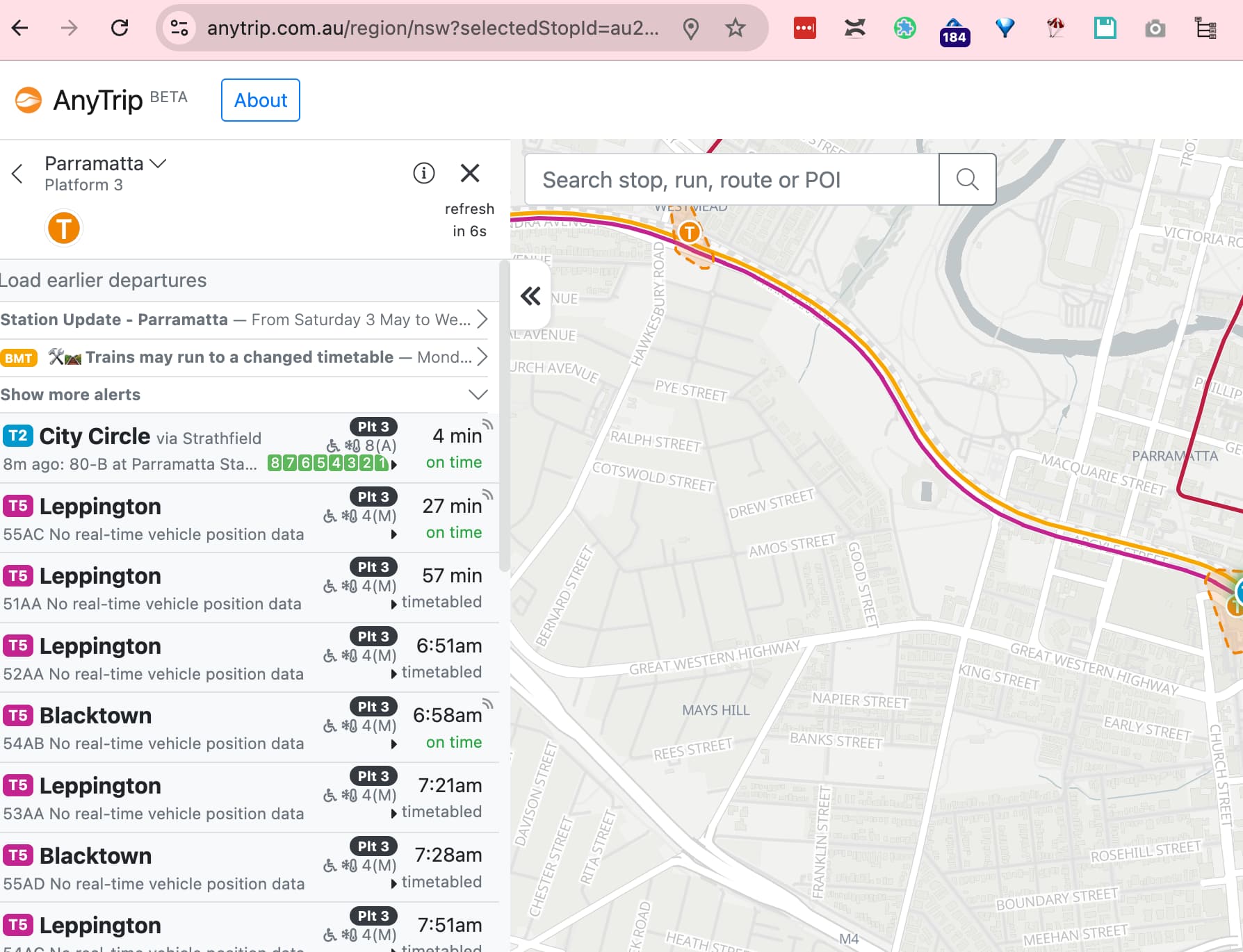Viewport: 1243px width, 952px height.
Task: Click '7:51am' departure time text
Action: (450, 925)
